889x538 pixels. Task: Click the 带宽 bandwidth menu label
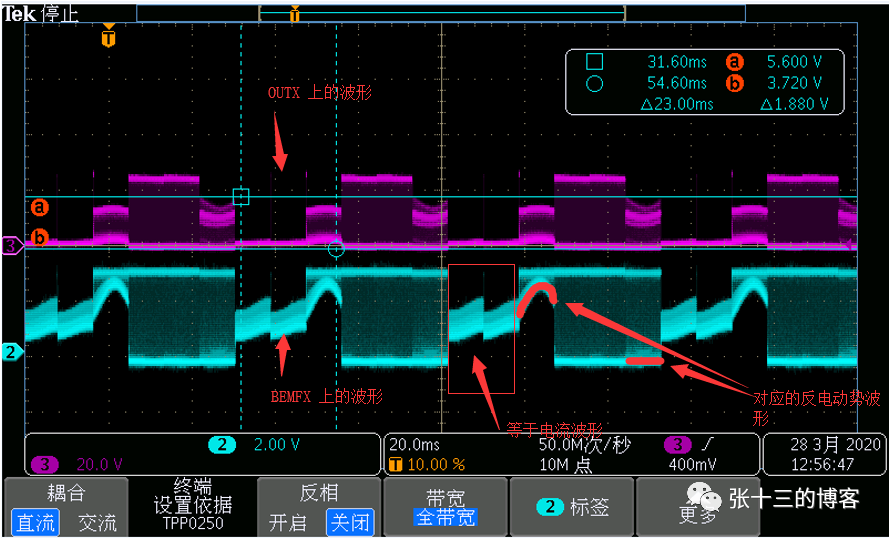pyautogui.click(x=446, y=497)
